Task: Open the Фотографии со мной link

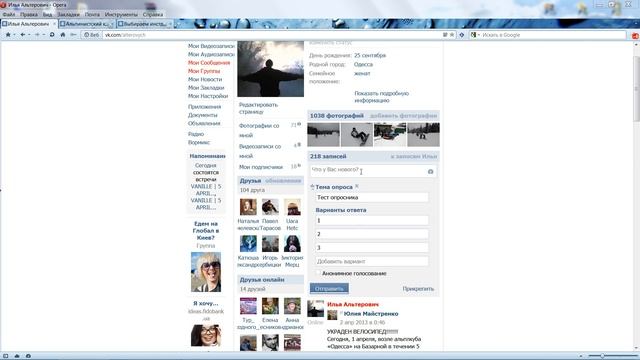Action: point(259,130)
